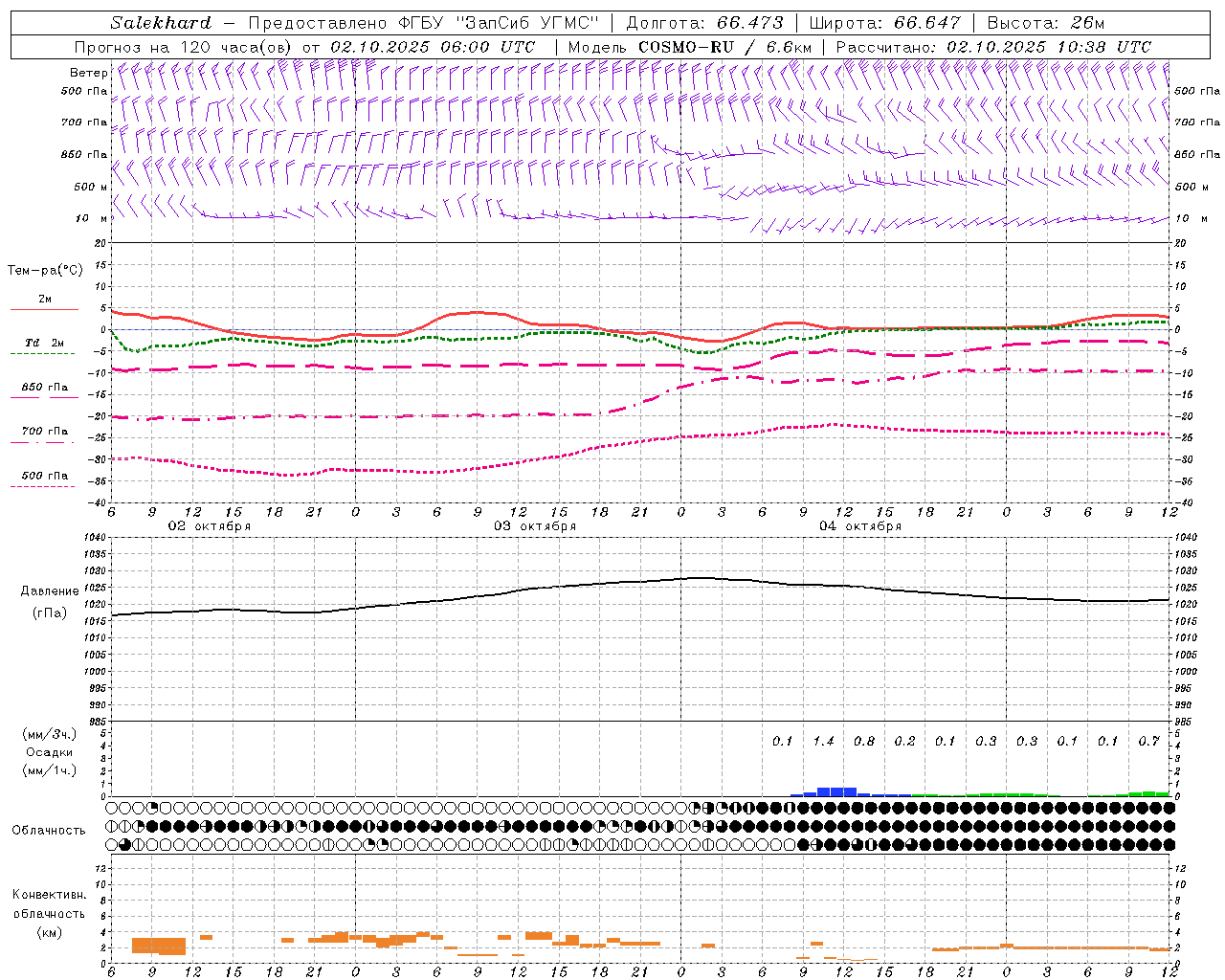
Task: Click the "985" tick on right pressure axis
Action: coord(1185,722)
